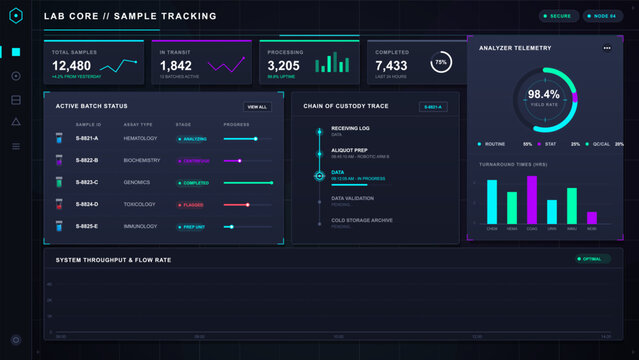Click the blue vial icon for S-8821-A
Image resolution: width=639 pixels, height=360 pixels.
(x=59, y=138)
